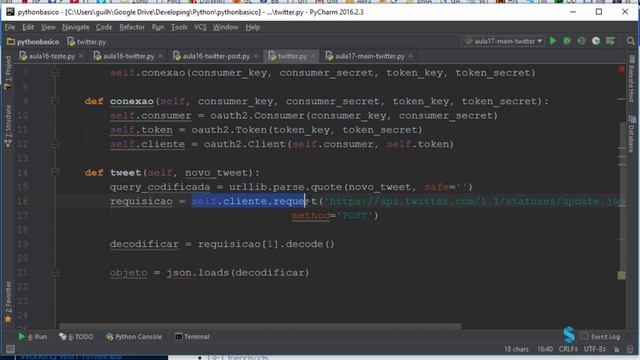Open the Run tool window

[x=33, y=337]
